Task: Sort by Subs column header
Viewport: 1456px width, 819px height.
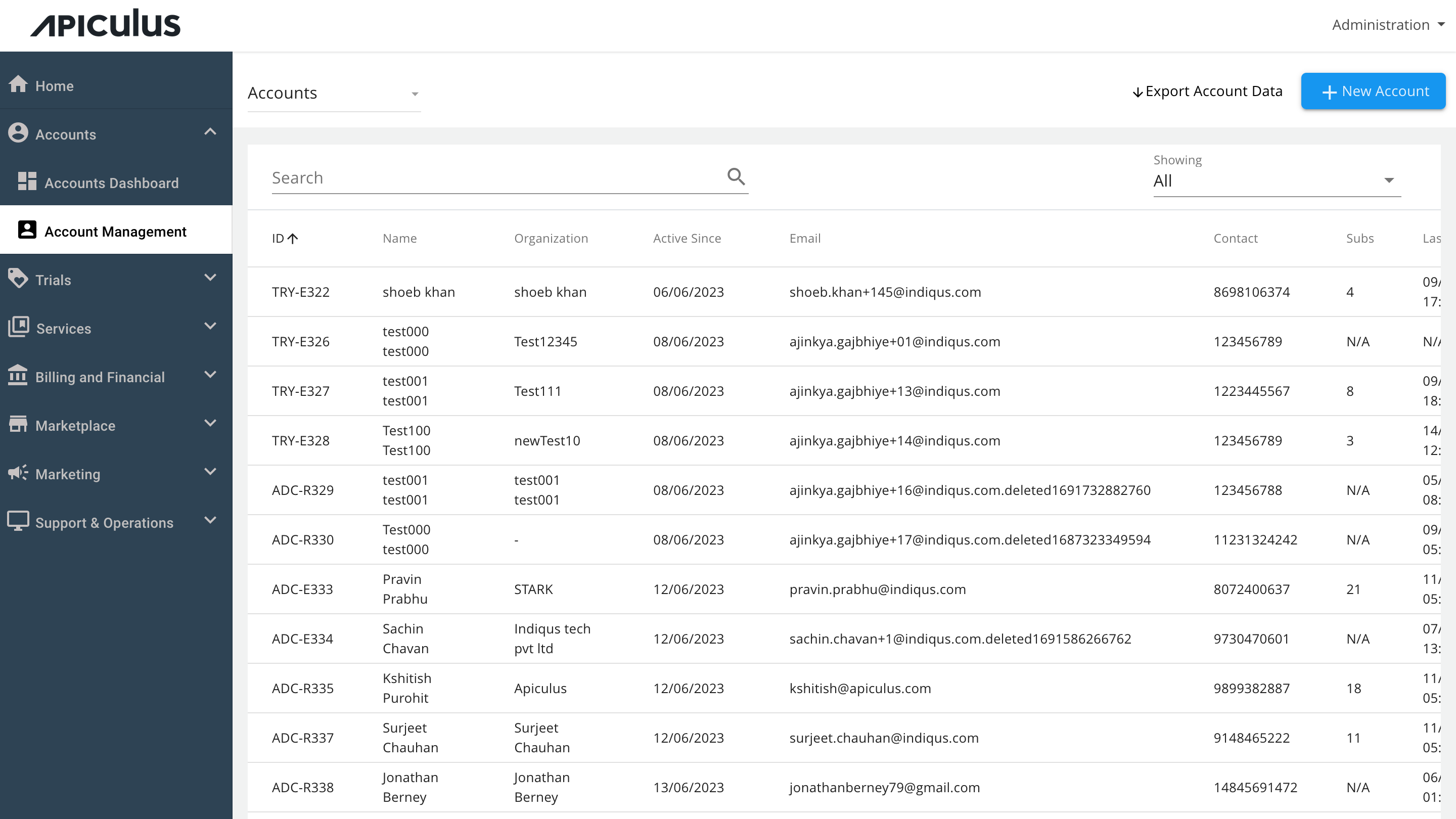Action: point(1359,239)
